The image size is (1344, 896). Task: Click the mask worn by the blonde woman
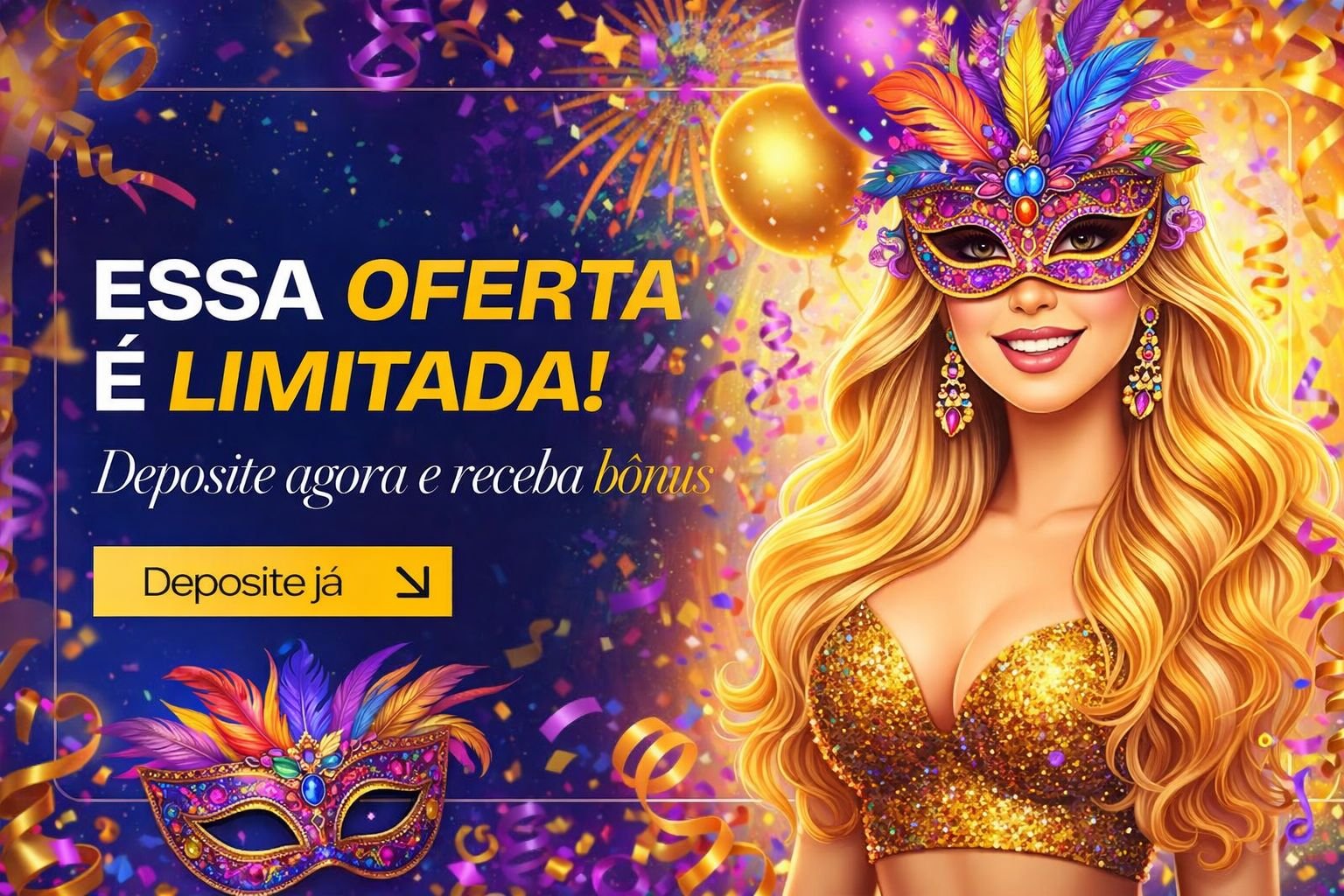(x=1031, y=236)
